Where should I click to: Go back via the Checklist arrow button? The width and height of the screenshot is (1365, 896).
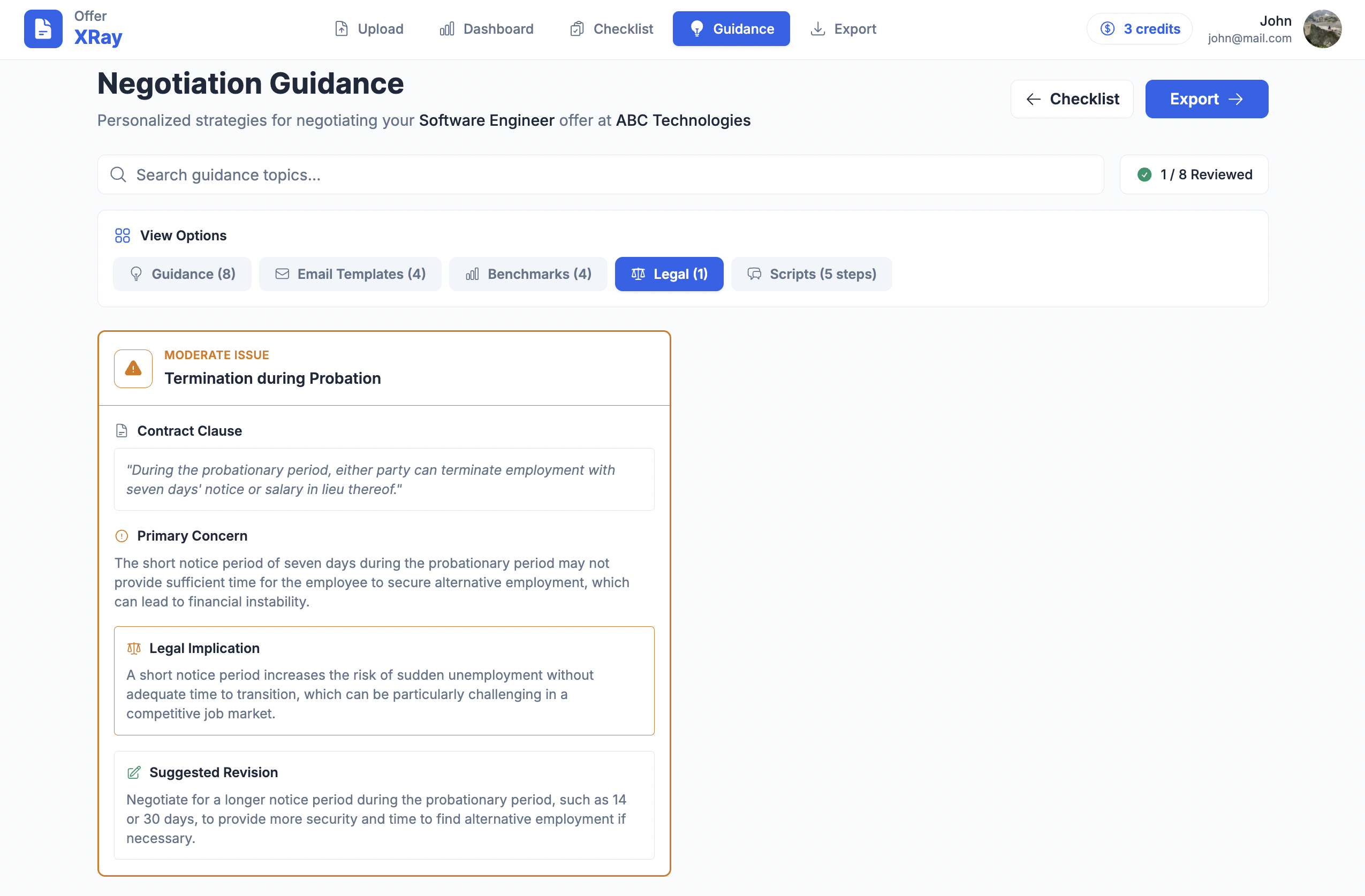click(1071, 99)
